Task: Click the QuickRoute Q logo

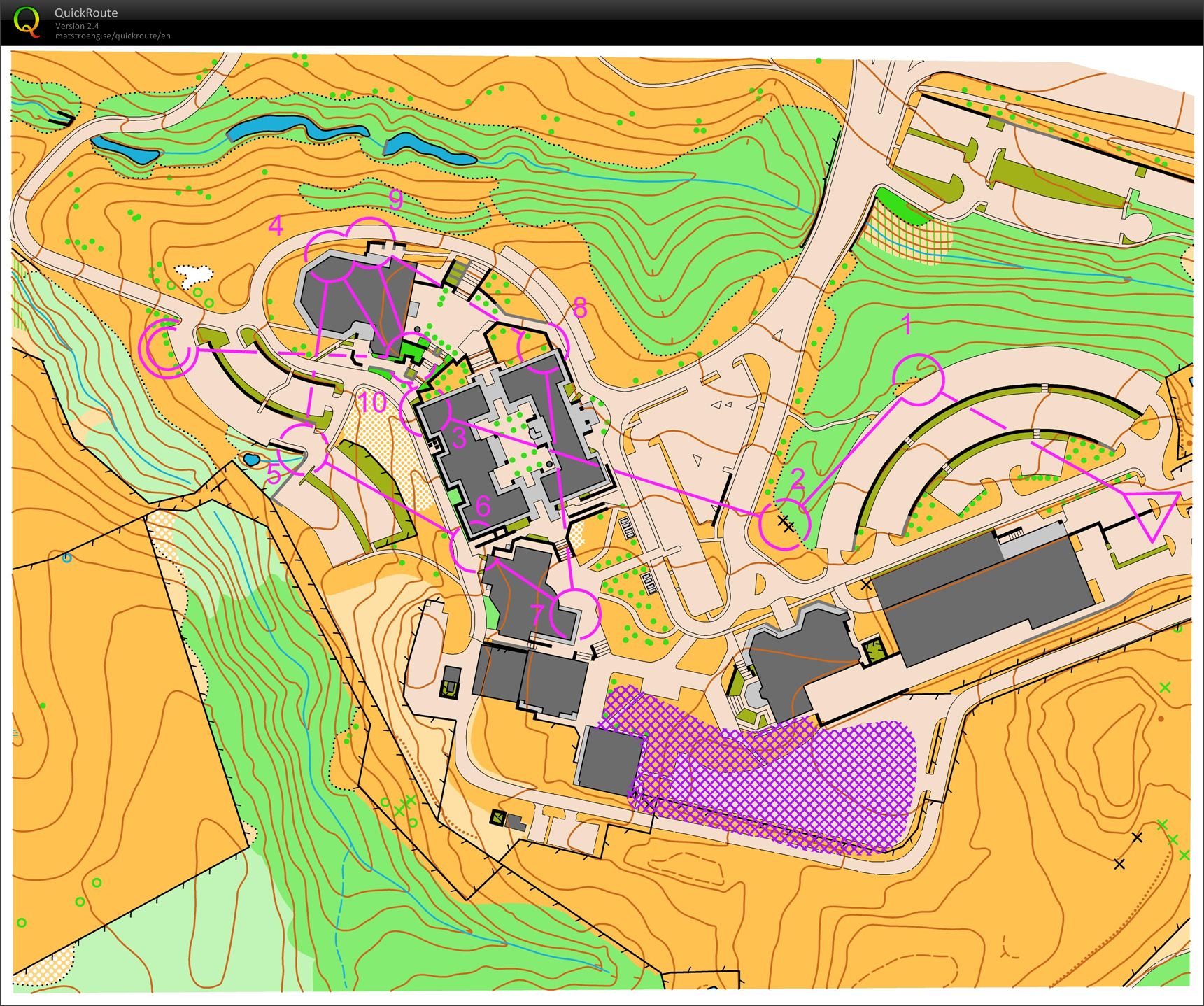Action: tap(27, 21)
